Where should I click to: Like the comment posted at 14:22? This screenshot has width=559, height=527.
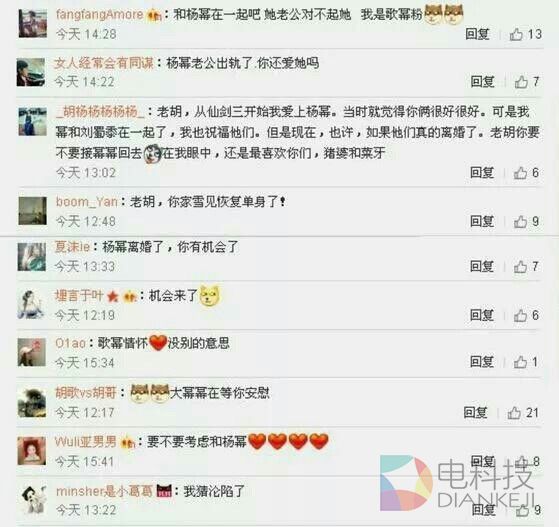[527, 82]
